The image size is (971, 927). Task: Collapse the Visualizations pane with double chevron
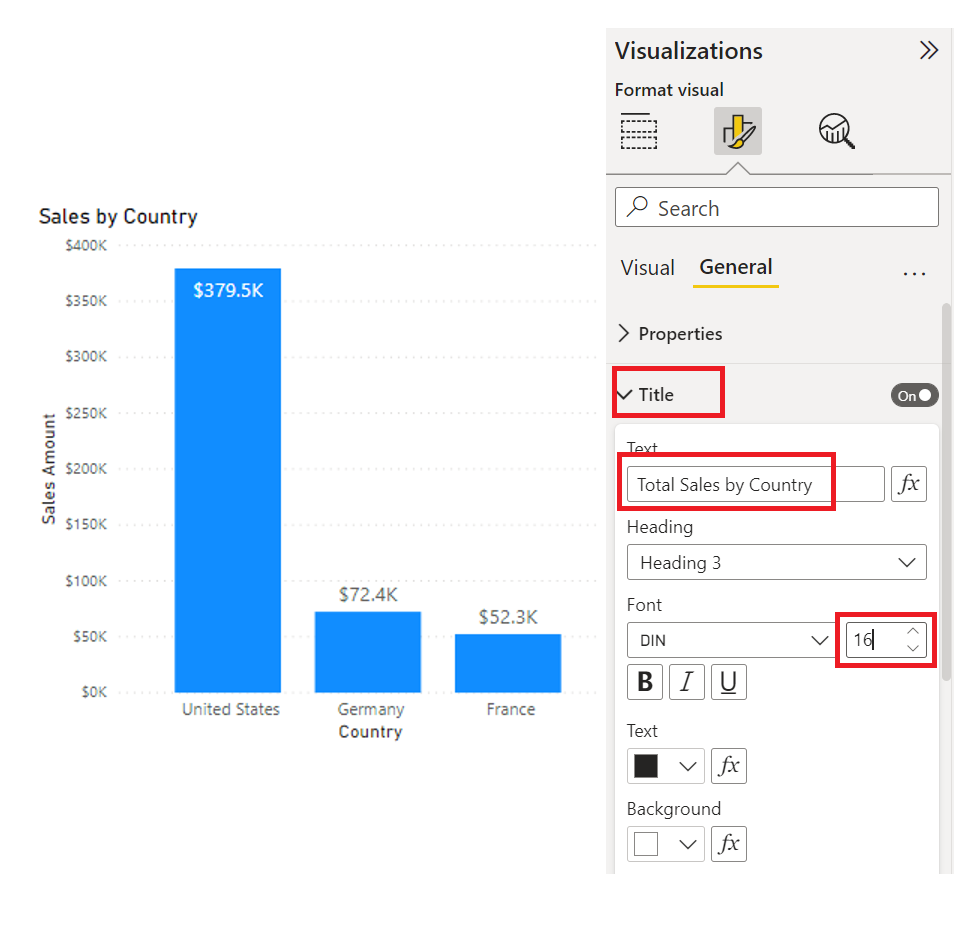coord(929,50)
